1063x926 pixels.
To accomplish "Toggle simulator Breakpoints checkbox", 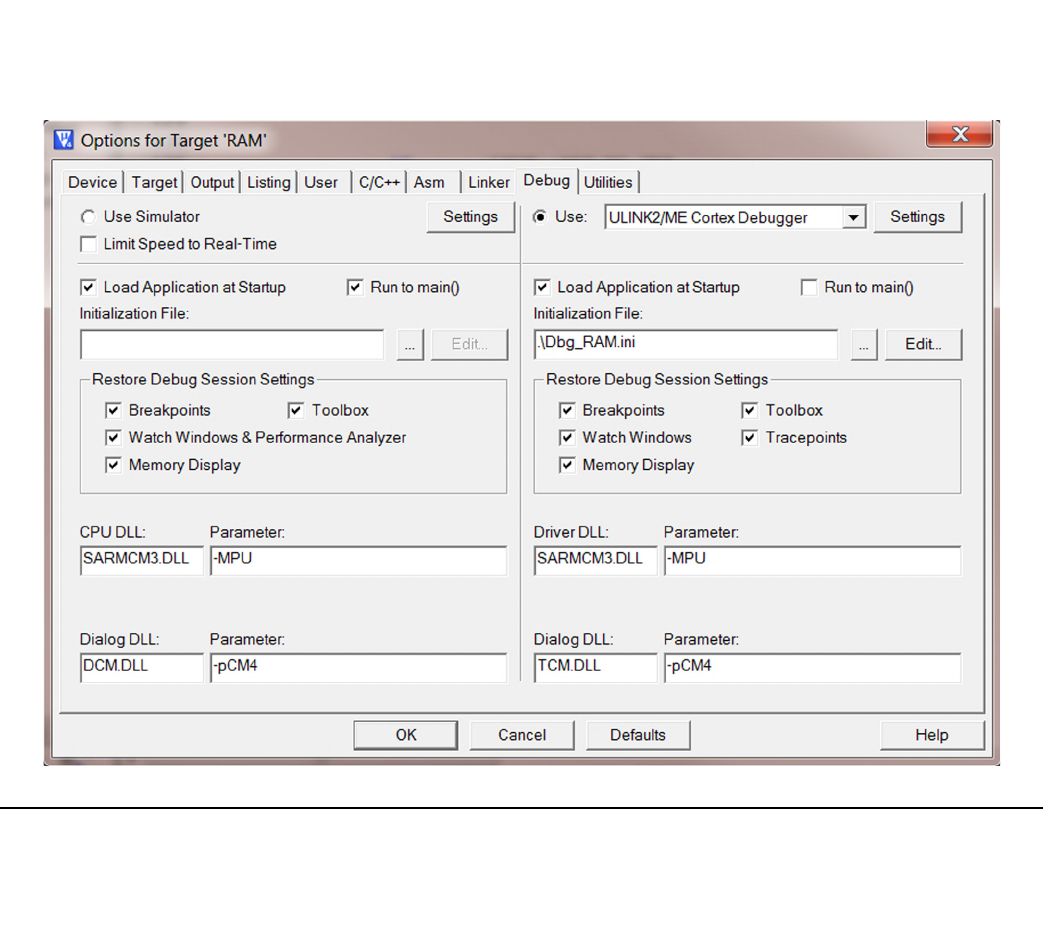I will (x=113, y=410).
